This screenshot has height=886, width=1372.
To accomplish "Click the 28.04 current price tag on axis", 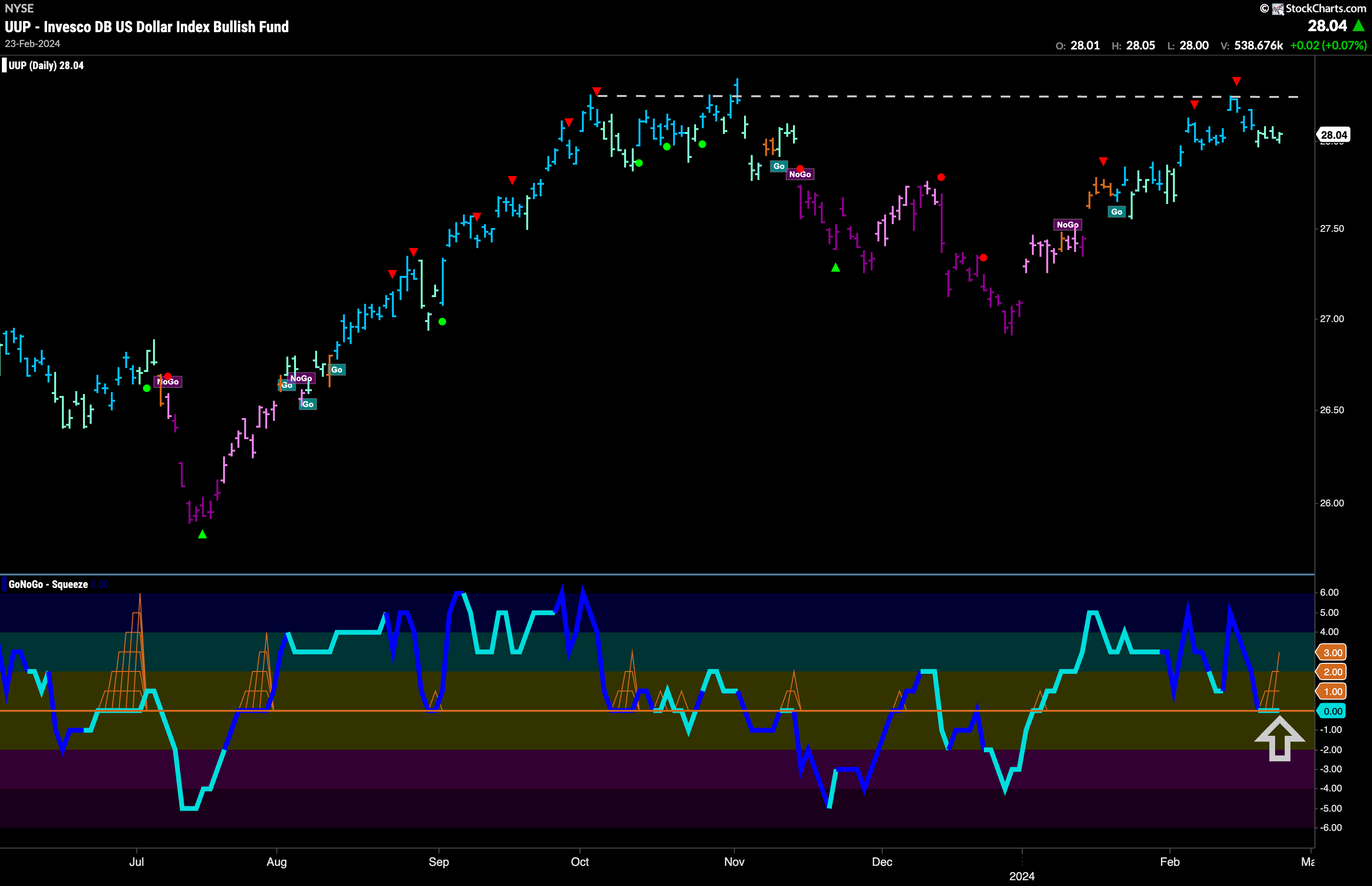I will [1334, 135].
